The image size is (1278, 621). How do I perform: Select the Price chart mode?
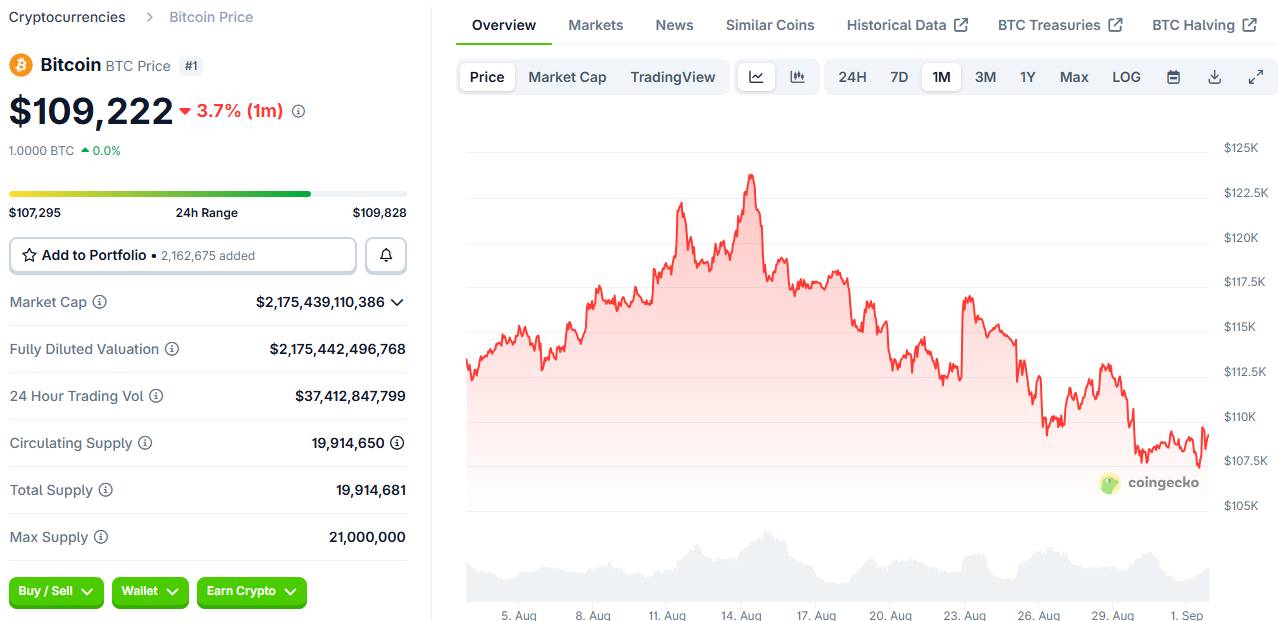487,77
